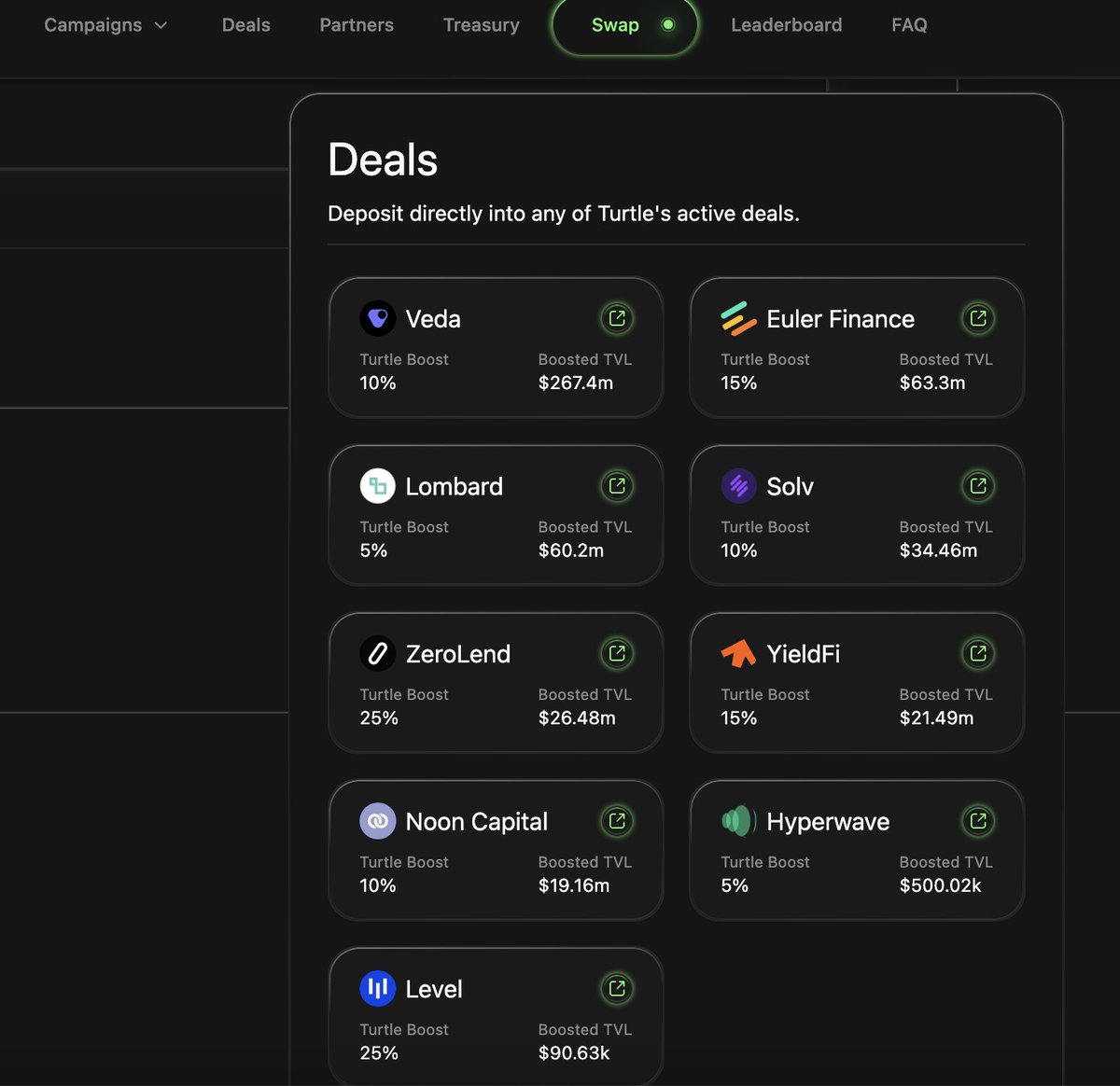
Task: Select the Veda deal name
Action: pos(433,319)
